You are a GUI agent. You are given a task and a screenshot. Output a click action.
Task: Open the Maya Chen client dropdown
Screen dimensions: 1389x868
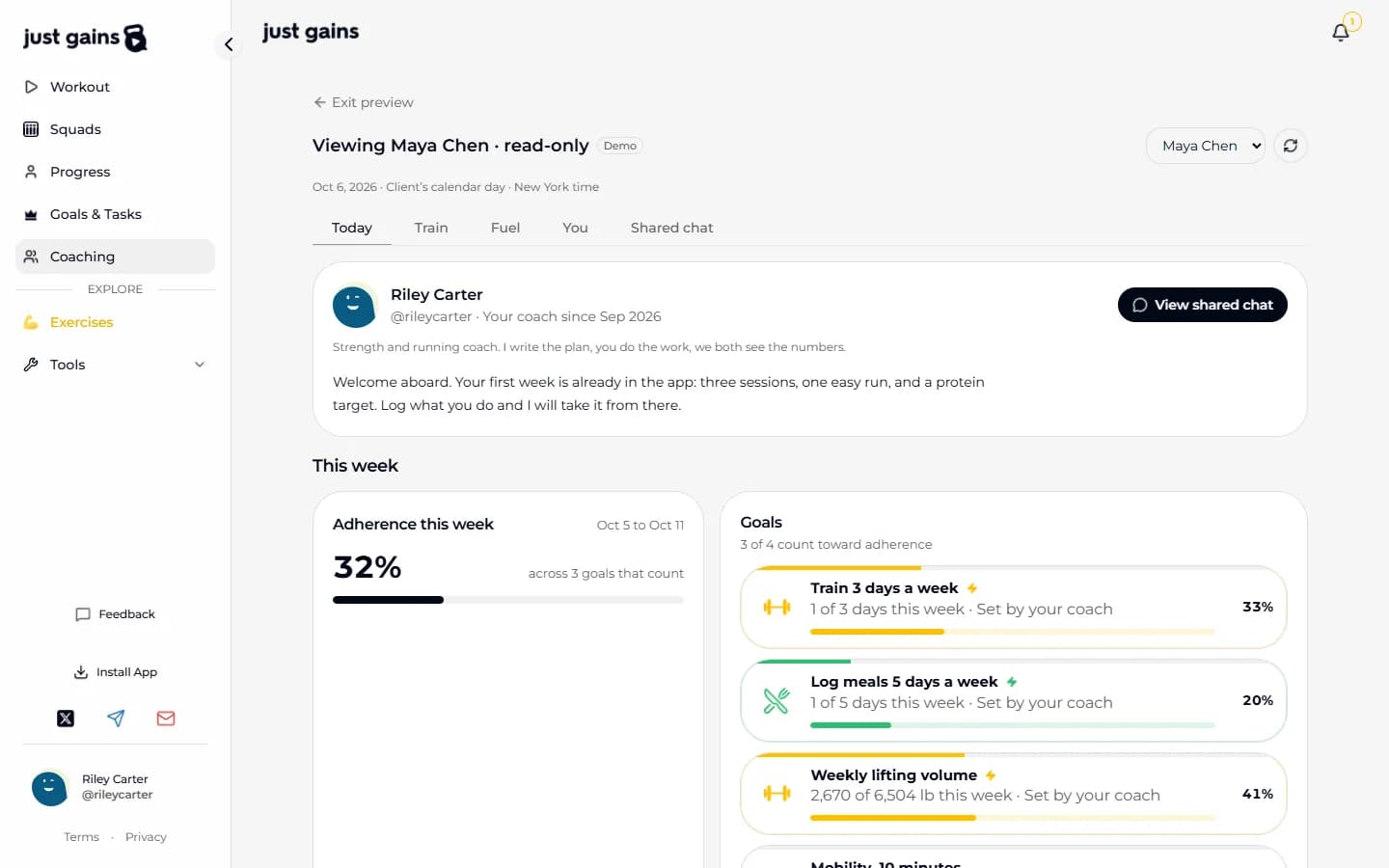[x=1206, y=146]
